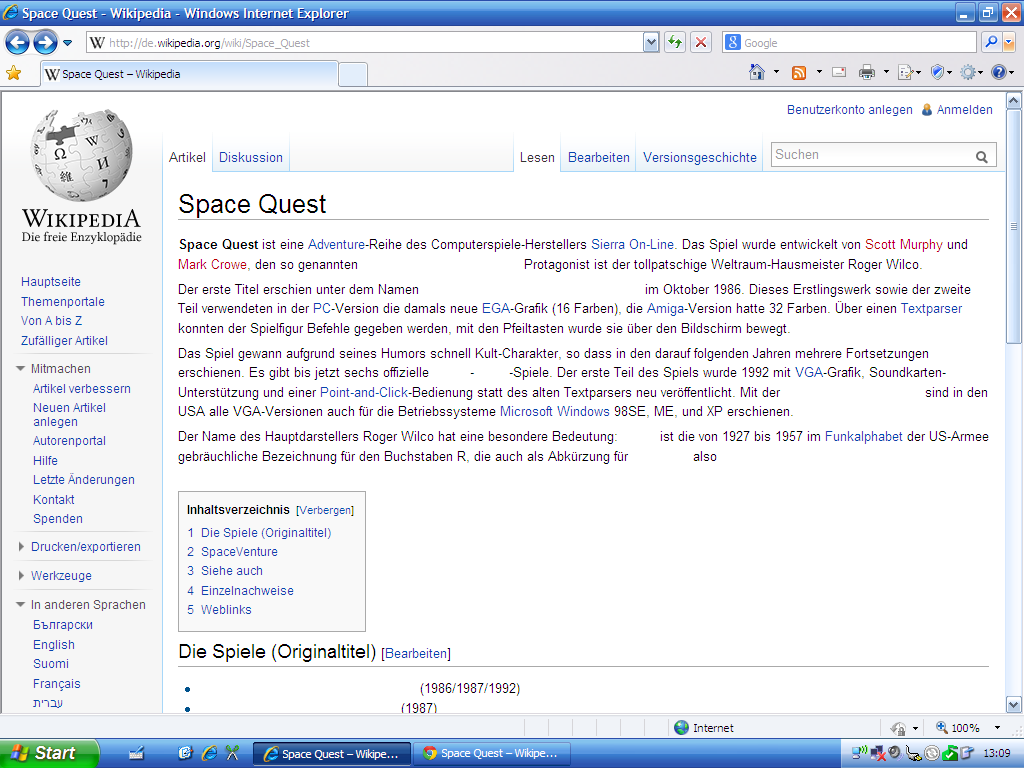Image resolution: width=1024 pixels, height=768 pixels.
Task: Click the red Stop loading icon
Action: pos(701,43)
